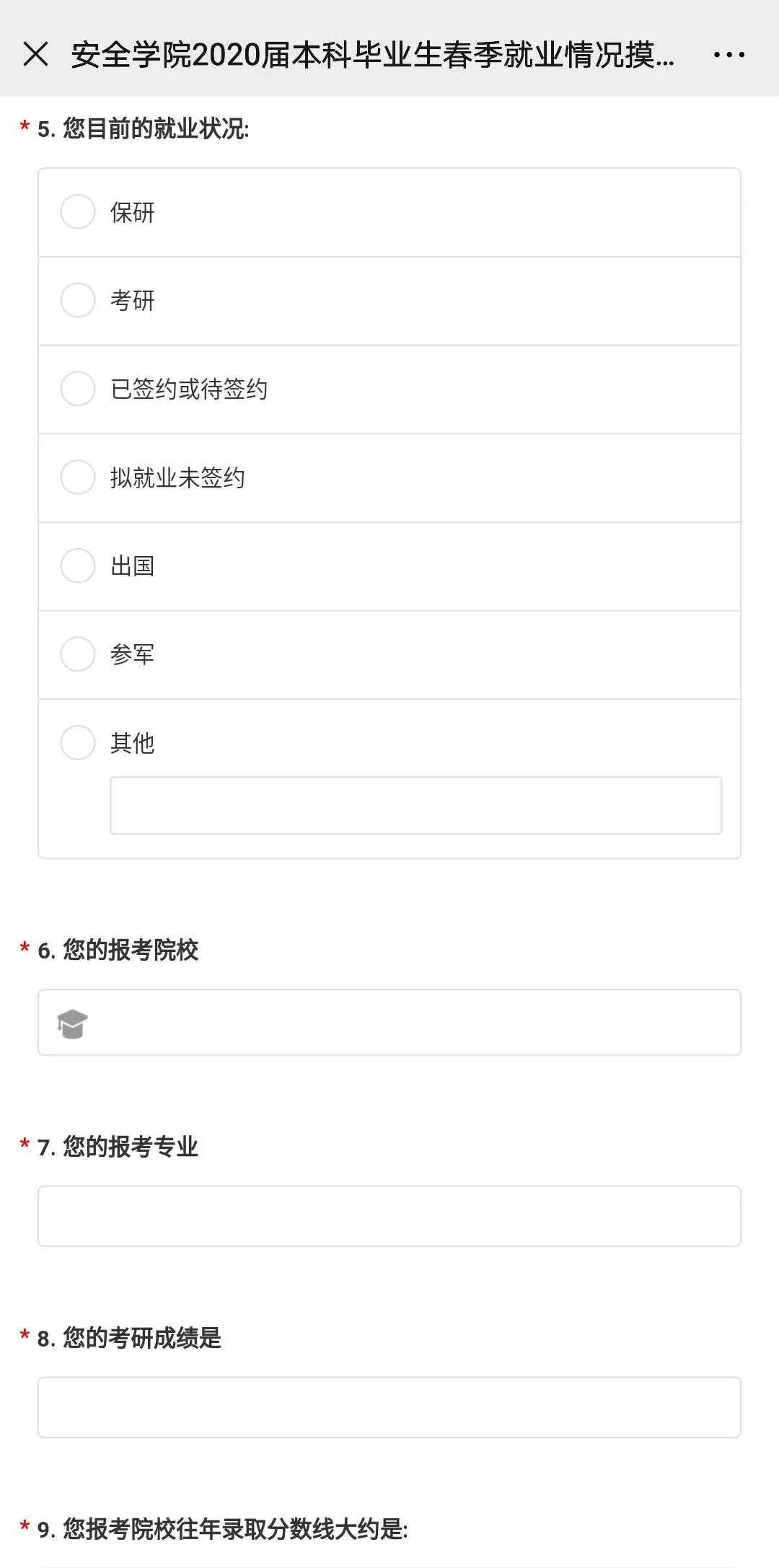This screenshot has width=779, height=1568.
Task: Choose the 参军 radio option
Action: click(78, 654)
